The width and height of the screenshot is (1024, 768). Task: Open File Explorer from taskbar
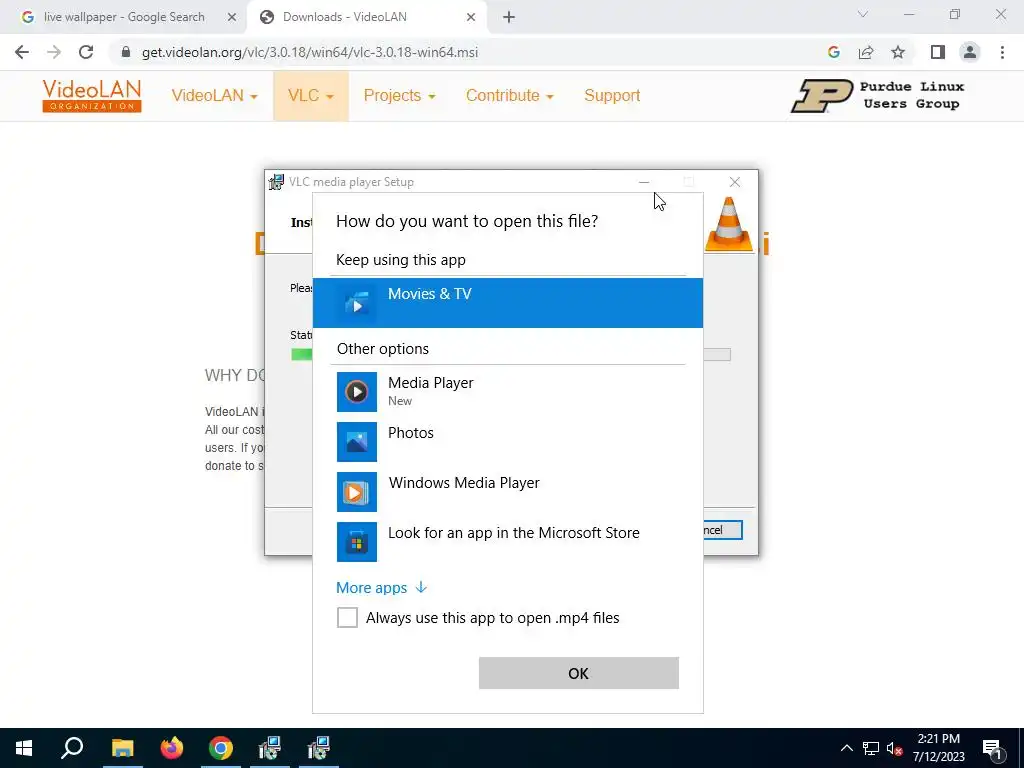coord(122,748)
